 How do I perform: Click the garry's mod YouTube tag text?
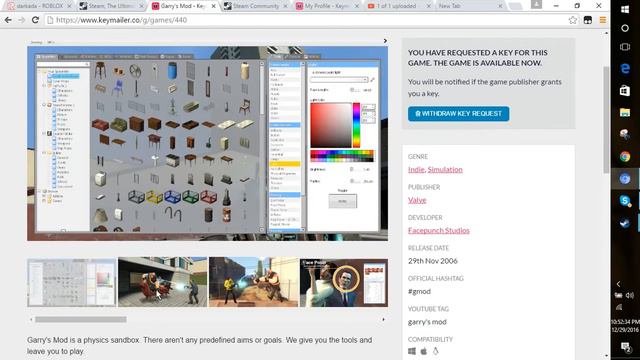(427, 322)
